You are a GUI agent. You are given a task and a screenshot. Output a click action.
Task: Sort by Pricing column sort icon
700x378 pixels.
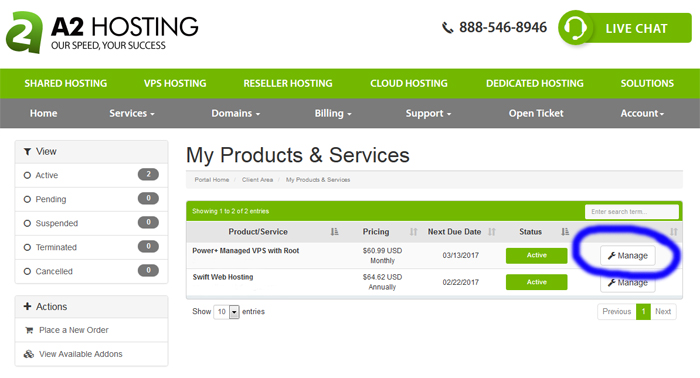click(x=413, y=232)
